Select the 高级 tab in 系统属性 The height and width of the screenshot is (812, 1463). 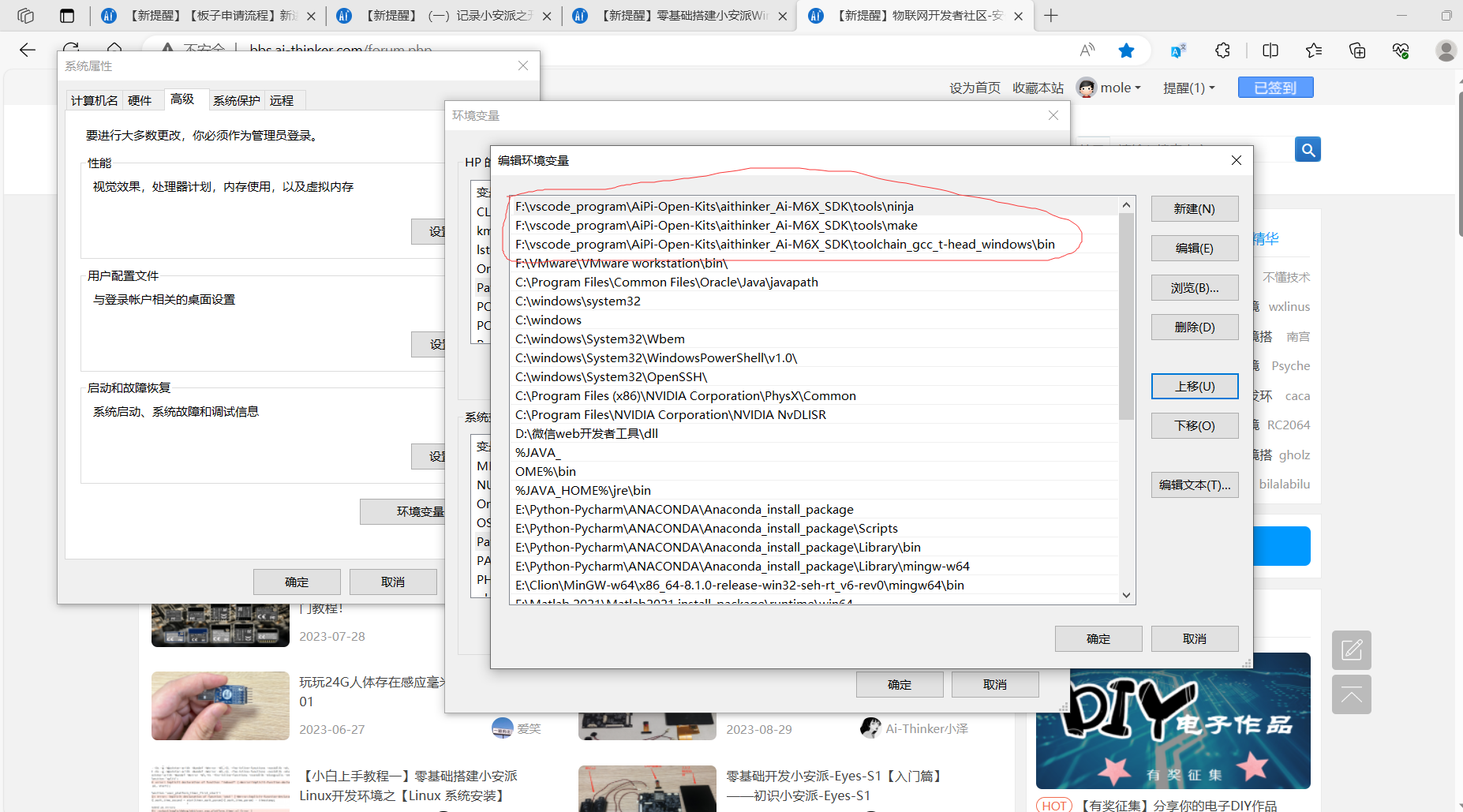click(182, 99)
